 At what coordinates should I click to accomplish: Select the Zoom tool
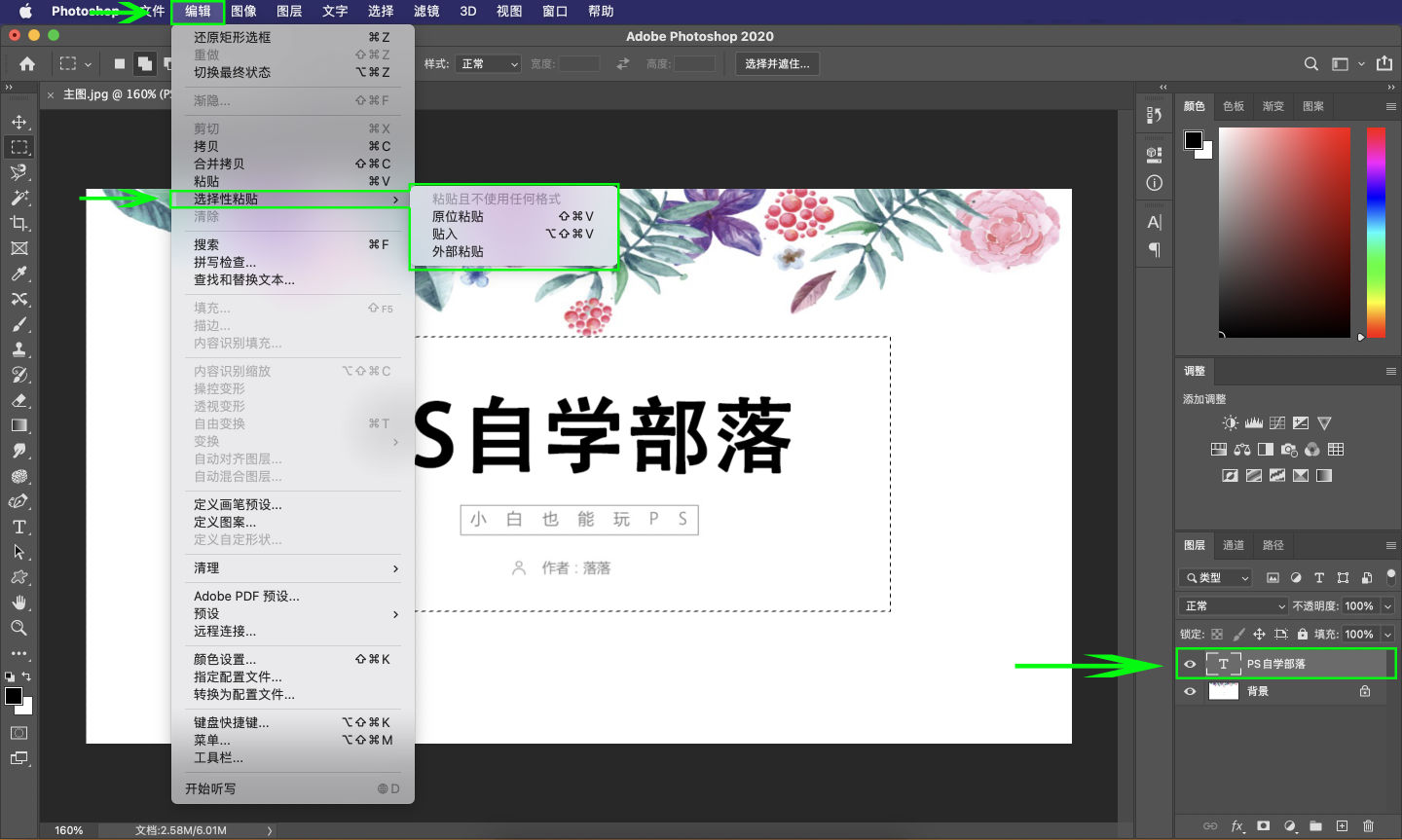pos(19,628)
